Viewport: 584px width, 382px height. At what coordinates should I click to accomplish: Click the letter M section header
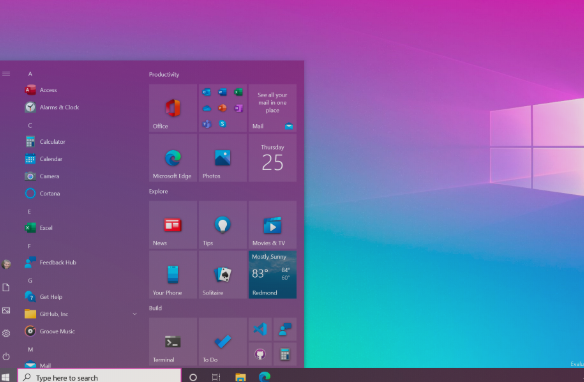click(31, 349)
